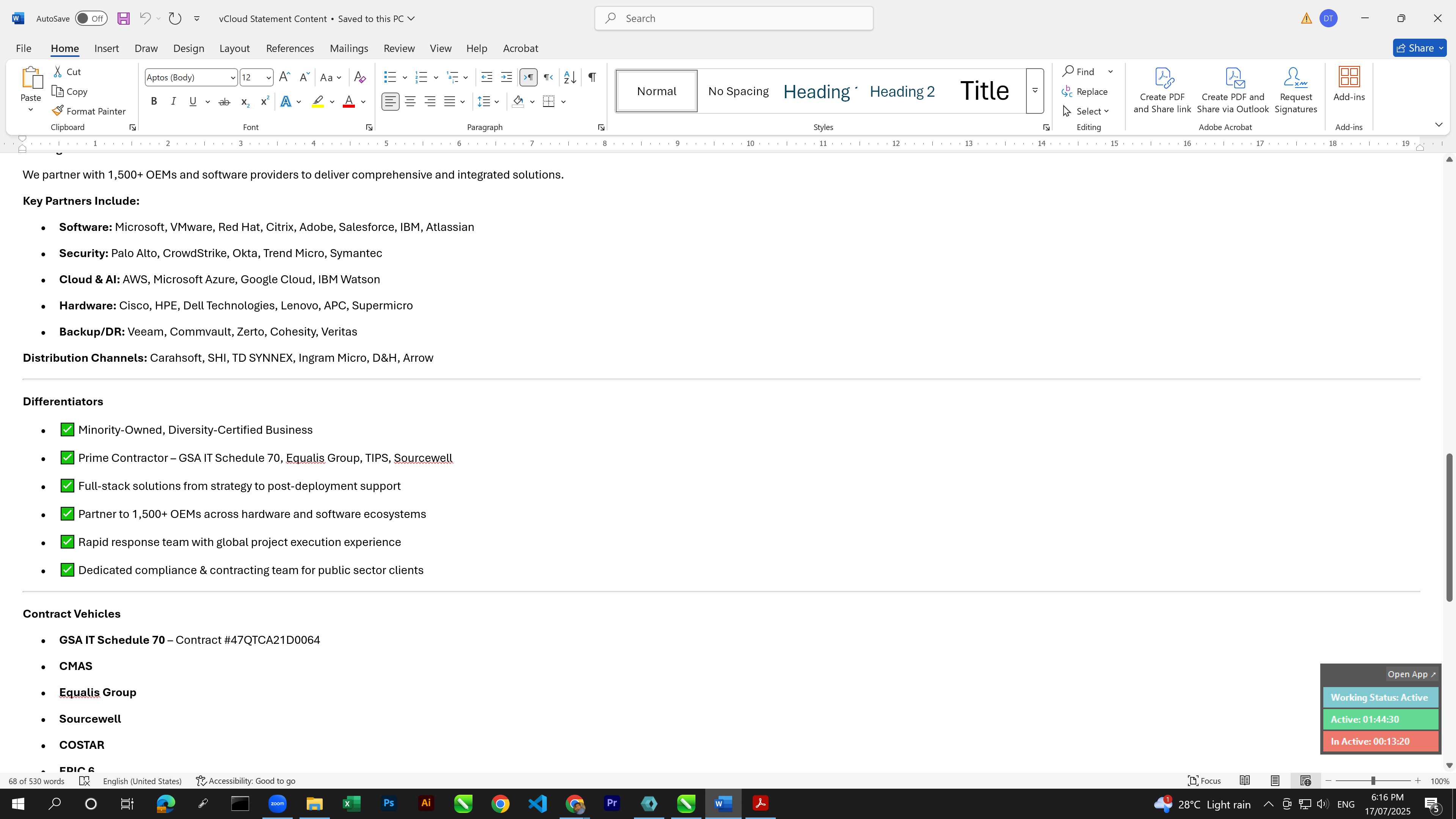Increase paragraph indent
This screenshot has width=1456, height=819.
(x=507, y=77)
